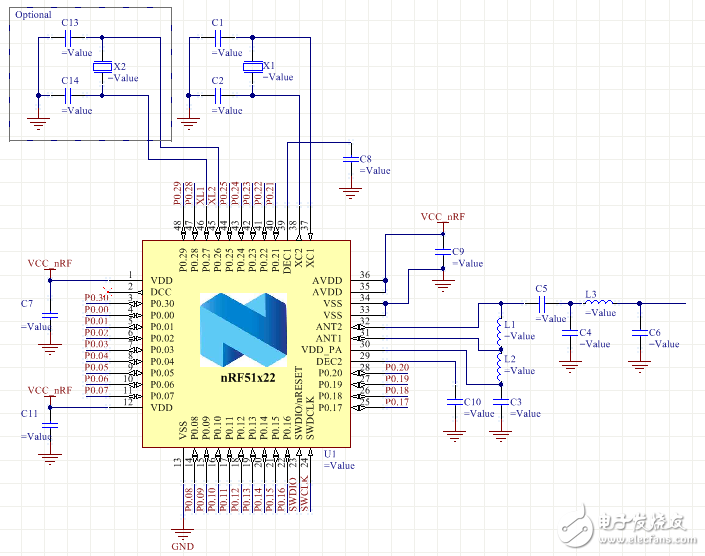This screenshot has height=556, width=705.
Task: Select the VCC_nRF power label above C7
Action: click(x=50, y=263)
